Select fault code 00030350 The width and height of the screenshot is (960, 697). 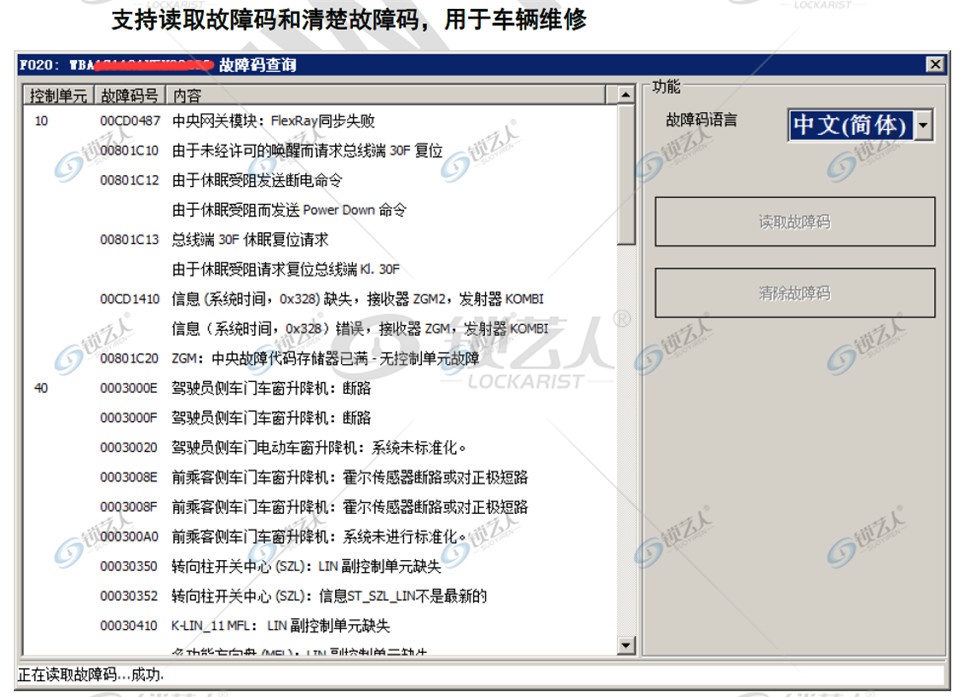pos(129,567)
